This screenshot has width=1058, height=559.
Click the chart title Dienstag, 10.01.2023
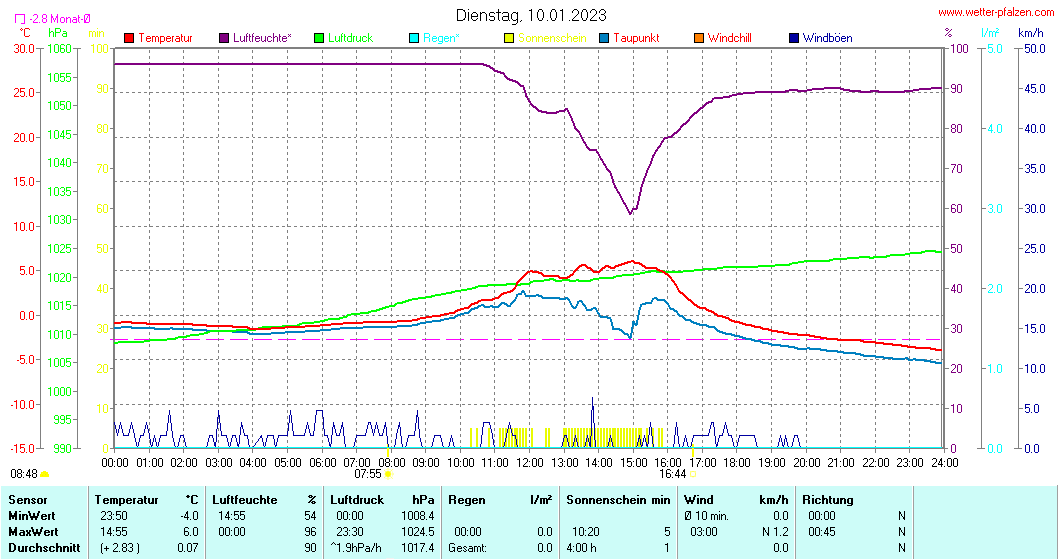[x=531, y=15]
